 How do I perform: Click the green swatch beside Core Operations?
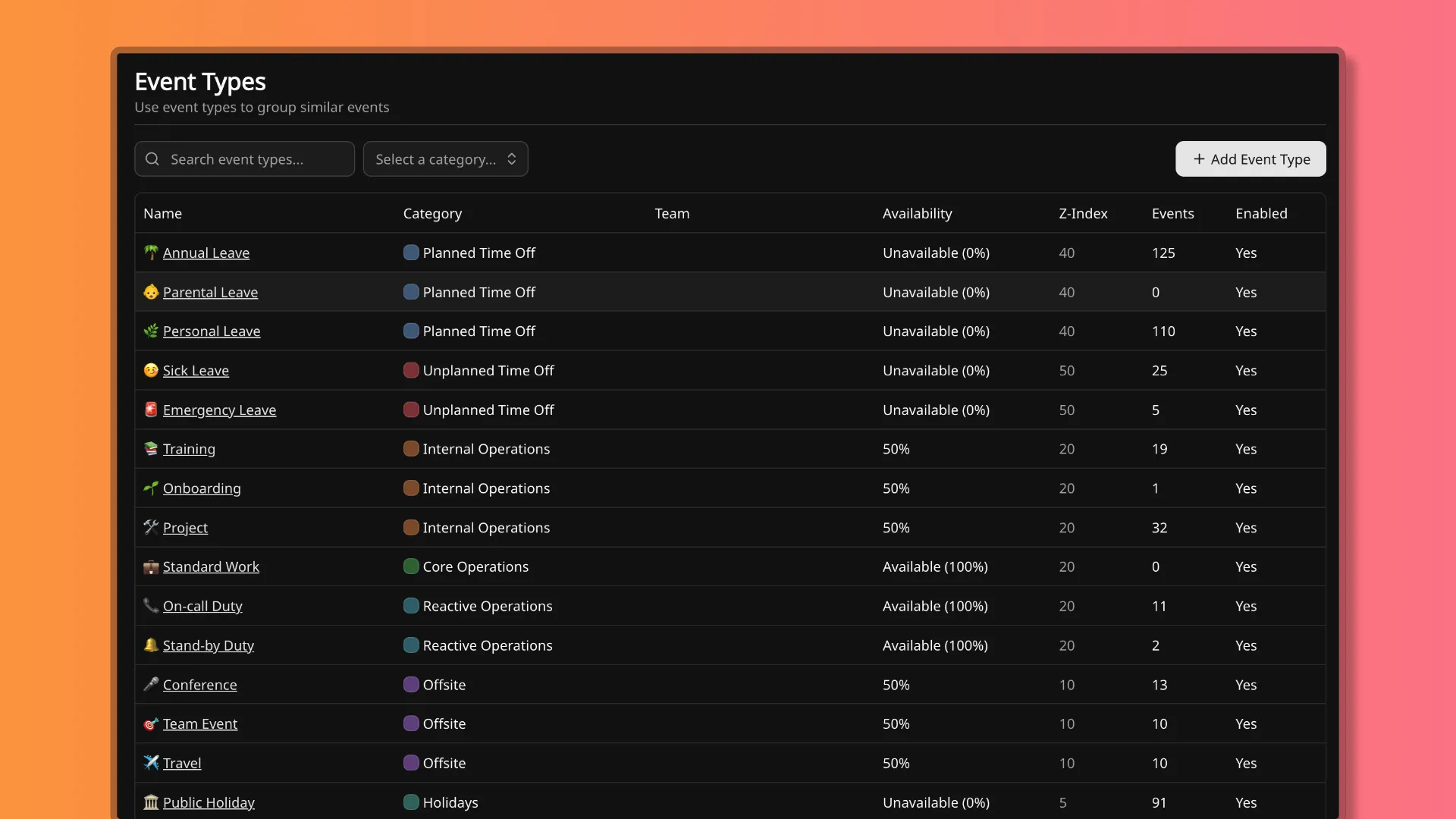point(411,566)
